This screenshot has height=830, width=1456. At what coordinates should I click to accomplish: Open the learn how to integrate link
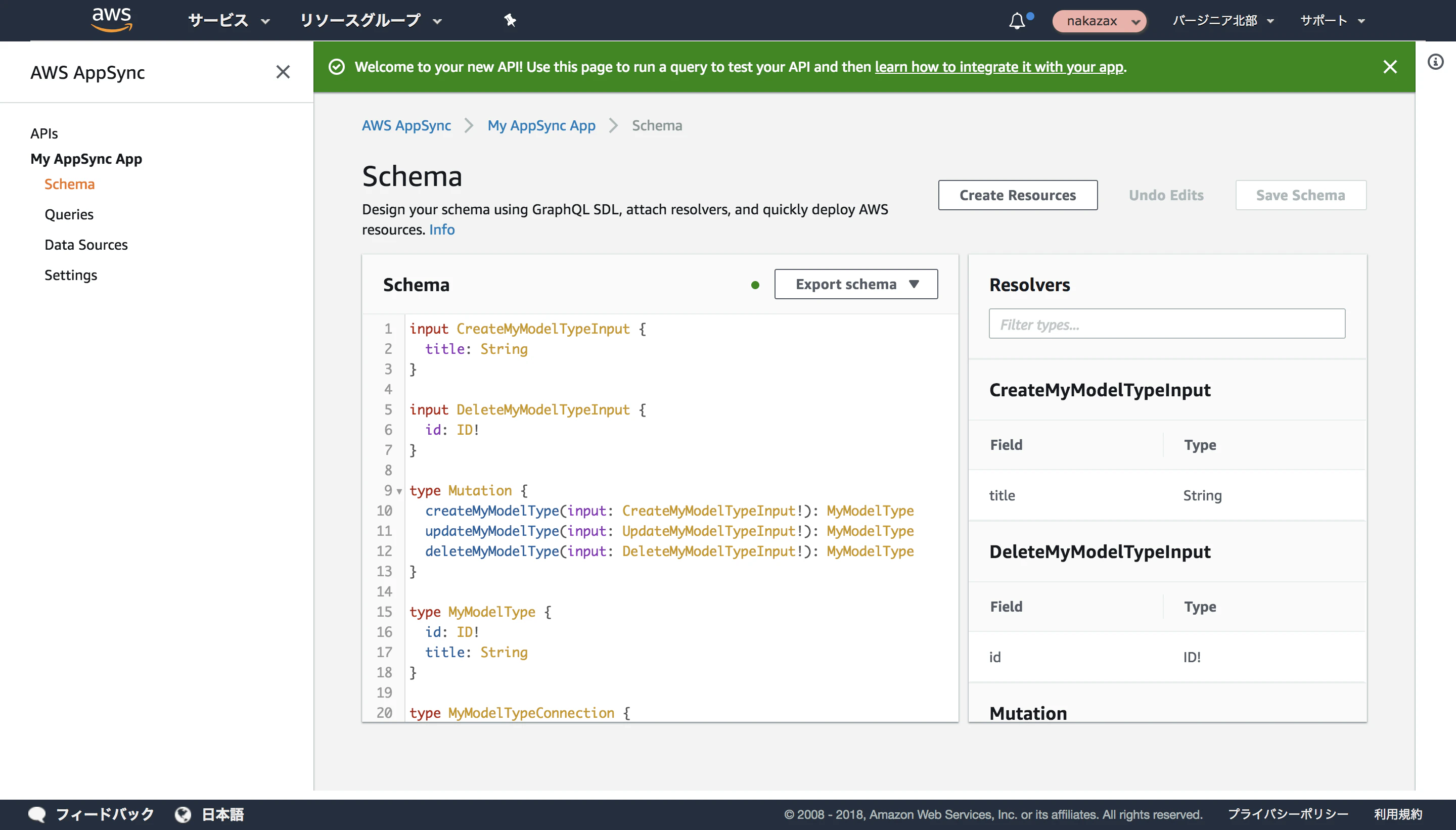999,67
